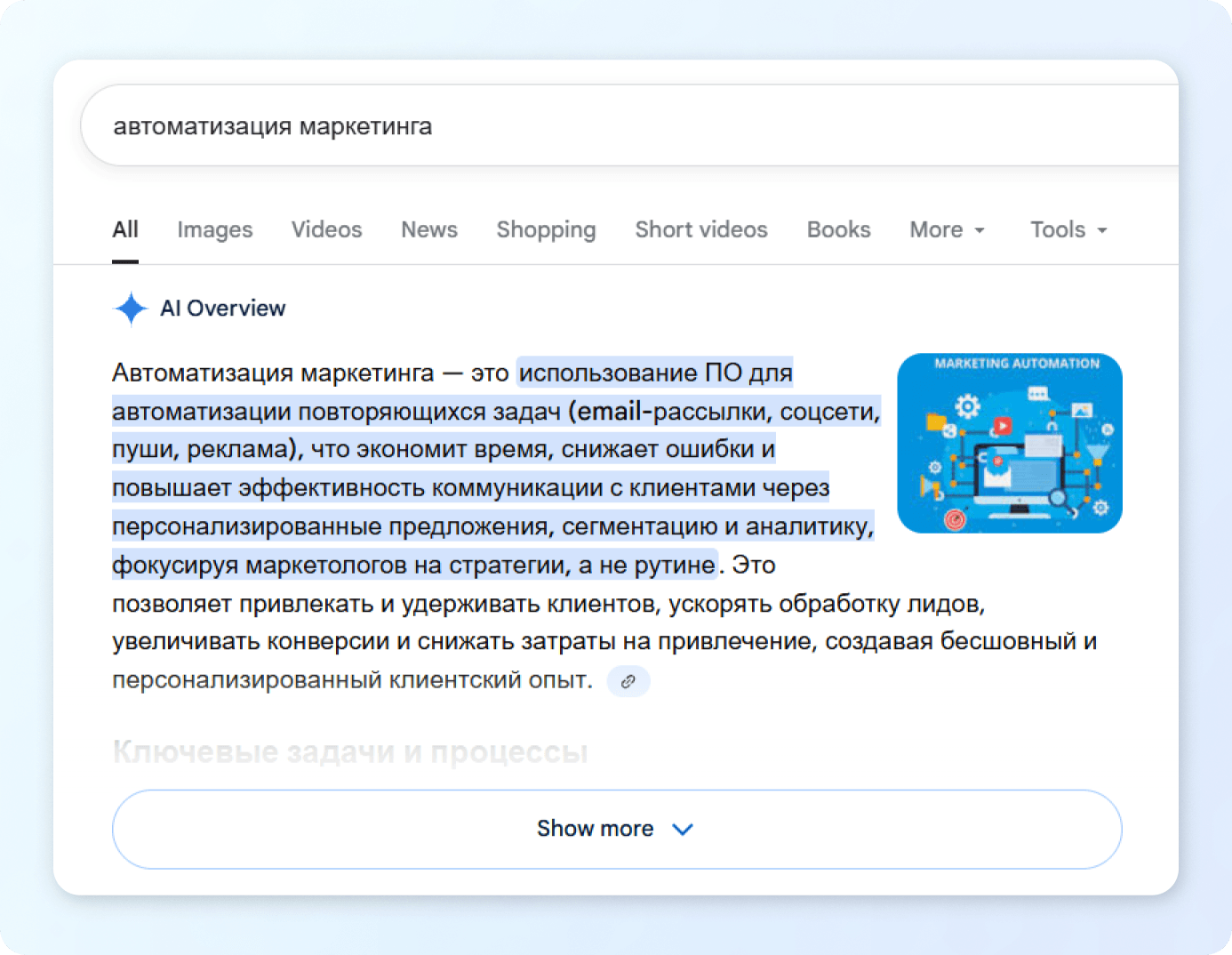Switch to the Videos search category

click(x=326, y=229)
